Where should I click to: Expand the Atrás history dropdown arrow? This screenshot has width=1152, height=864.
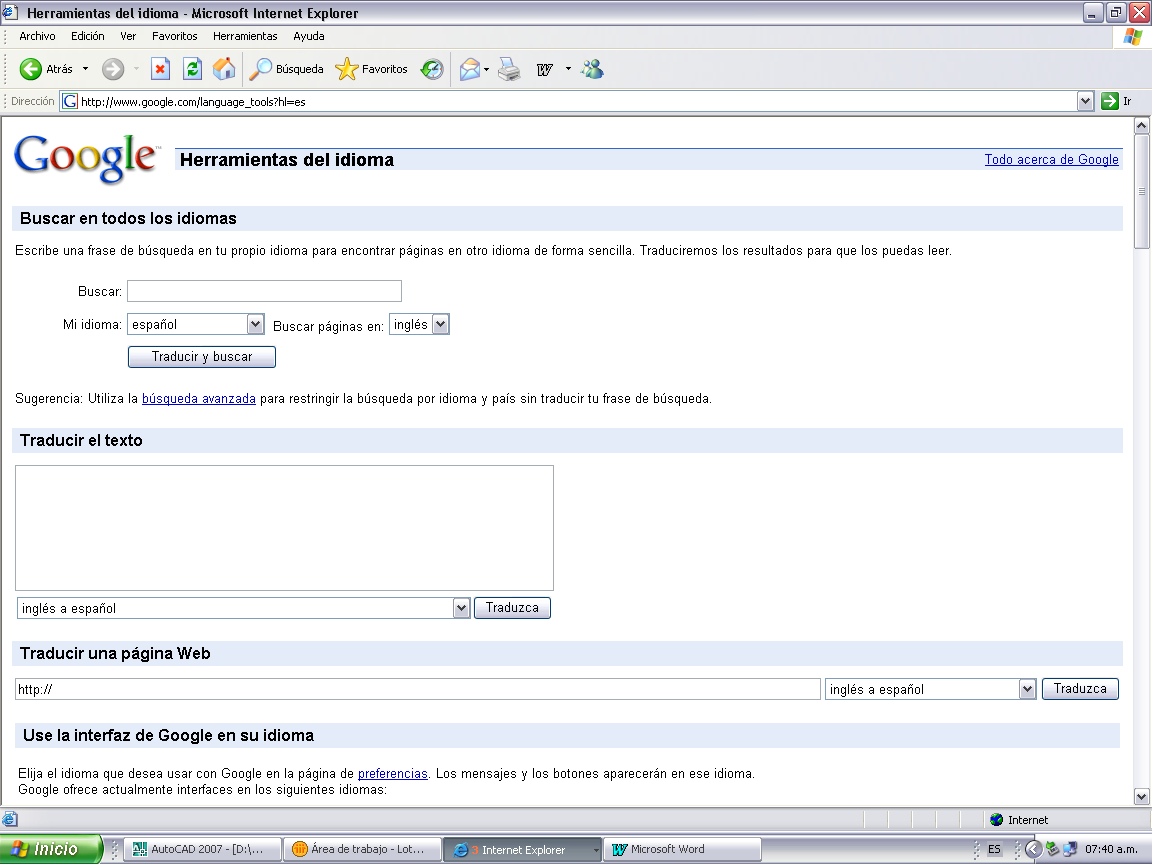click(x=85, y=69)
